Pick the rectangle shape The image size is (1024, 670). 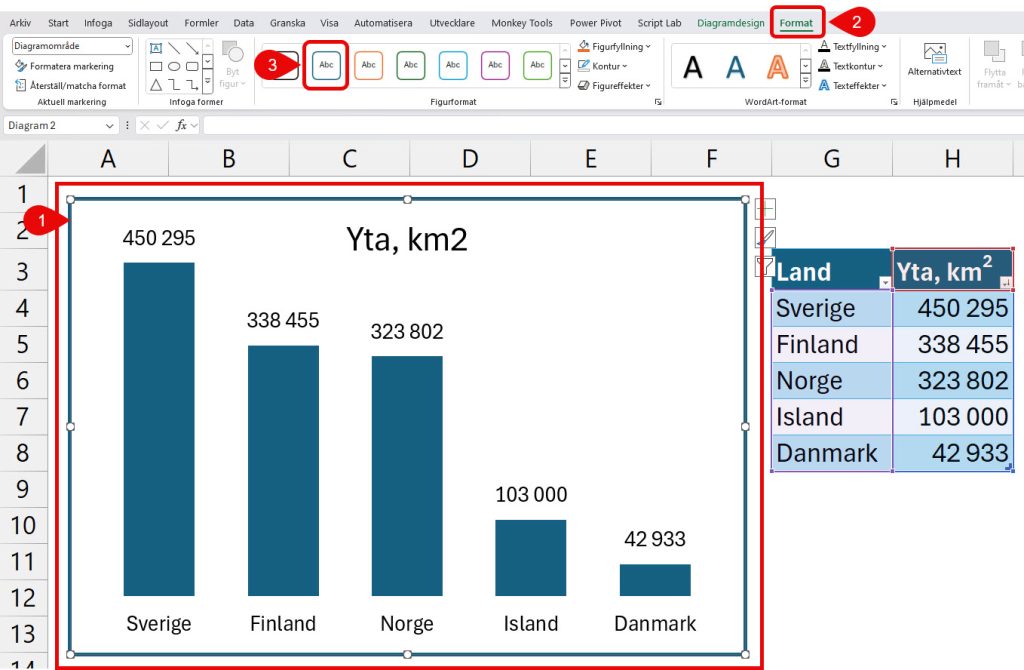[x=155, y=66]
